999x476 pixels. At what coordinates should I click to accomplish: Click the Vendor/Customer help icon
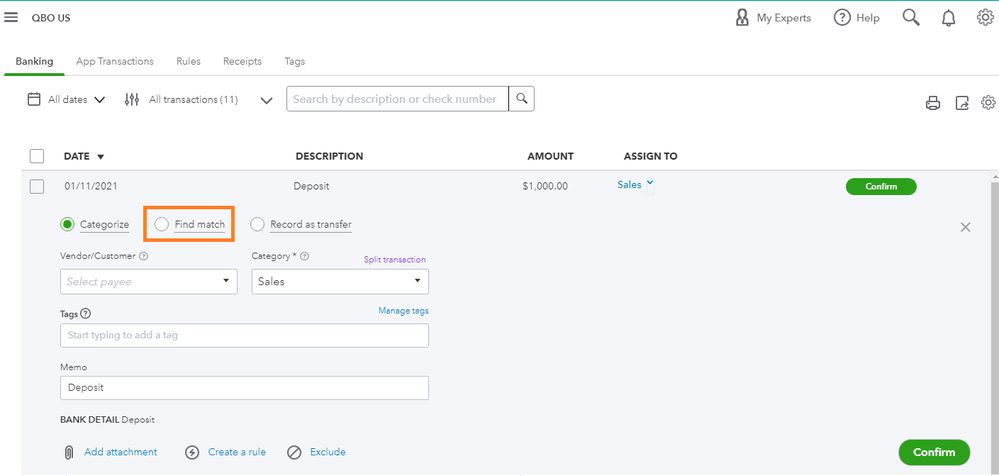(x=143, y=256)
